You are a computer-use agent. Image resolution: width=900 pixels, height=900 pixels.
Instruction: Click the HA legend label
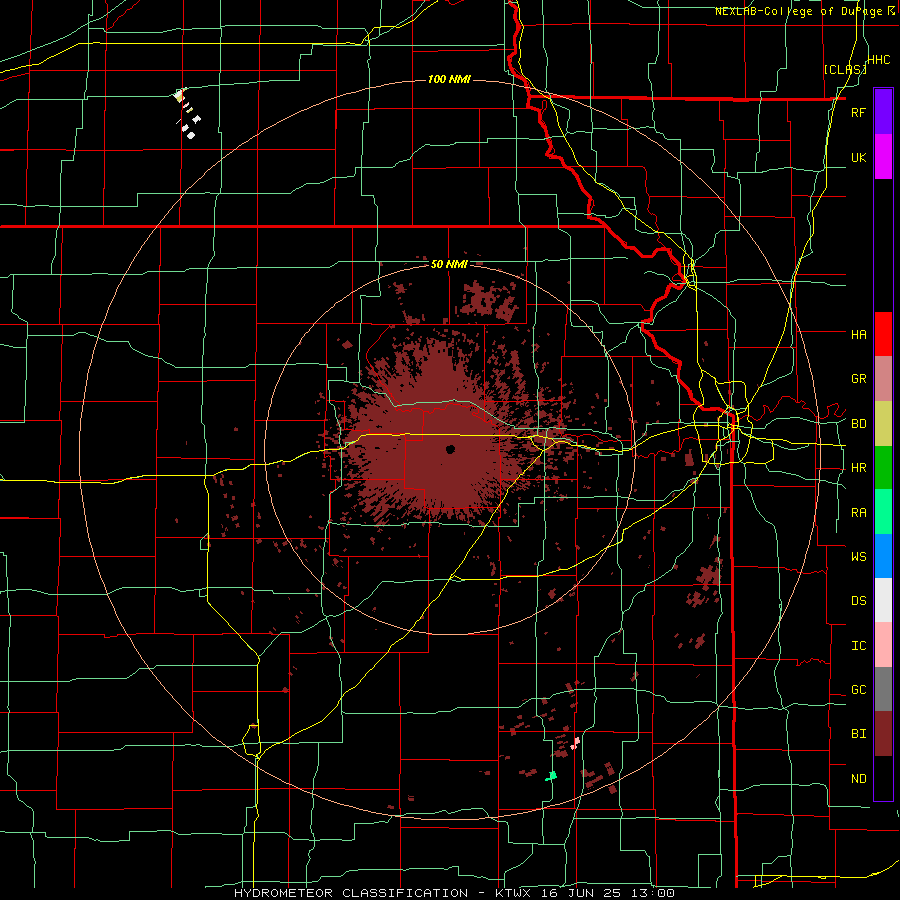tap(858, 335)
